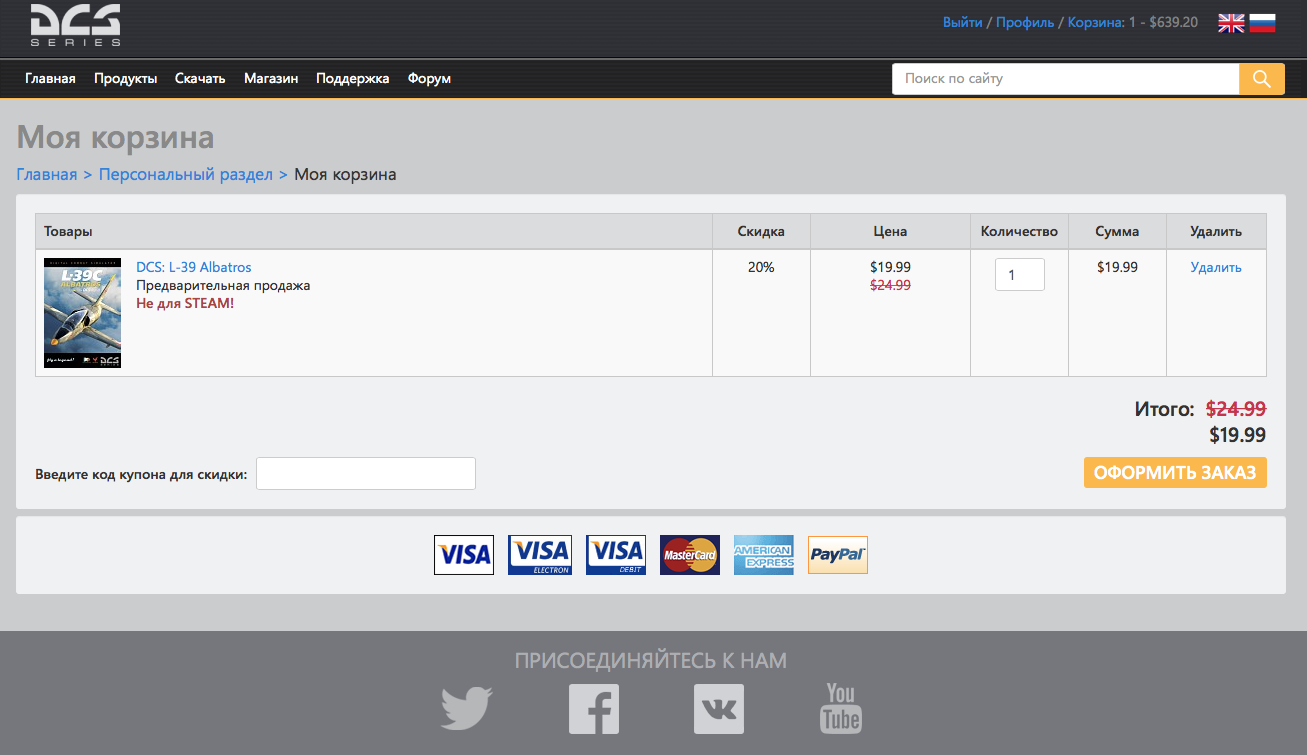Viewport: 1307px width, 755px height.
Task: Click the PayPal payment logo
Action: [x=838, y=555]
